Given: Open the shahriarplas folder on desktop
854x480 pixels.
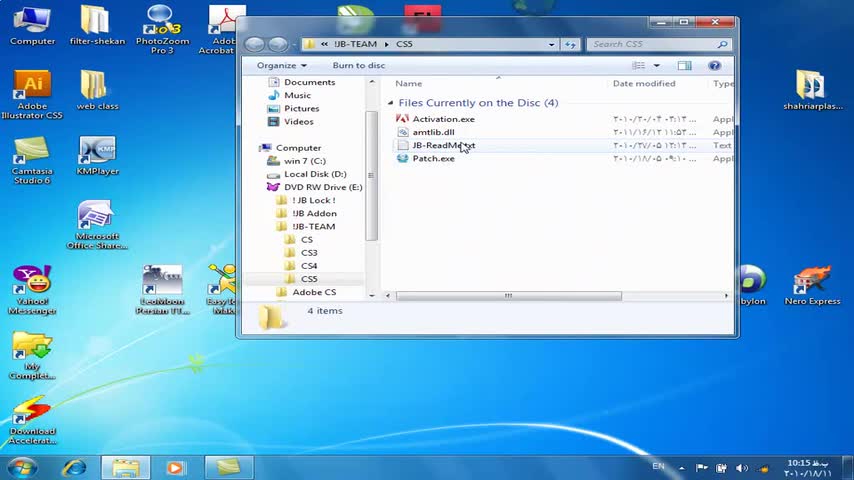Looking at the screenshot, I should coord(813,90).
